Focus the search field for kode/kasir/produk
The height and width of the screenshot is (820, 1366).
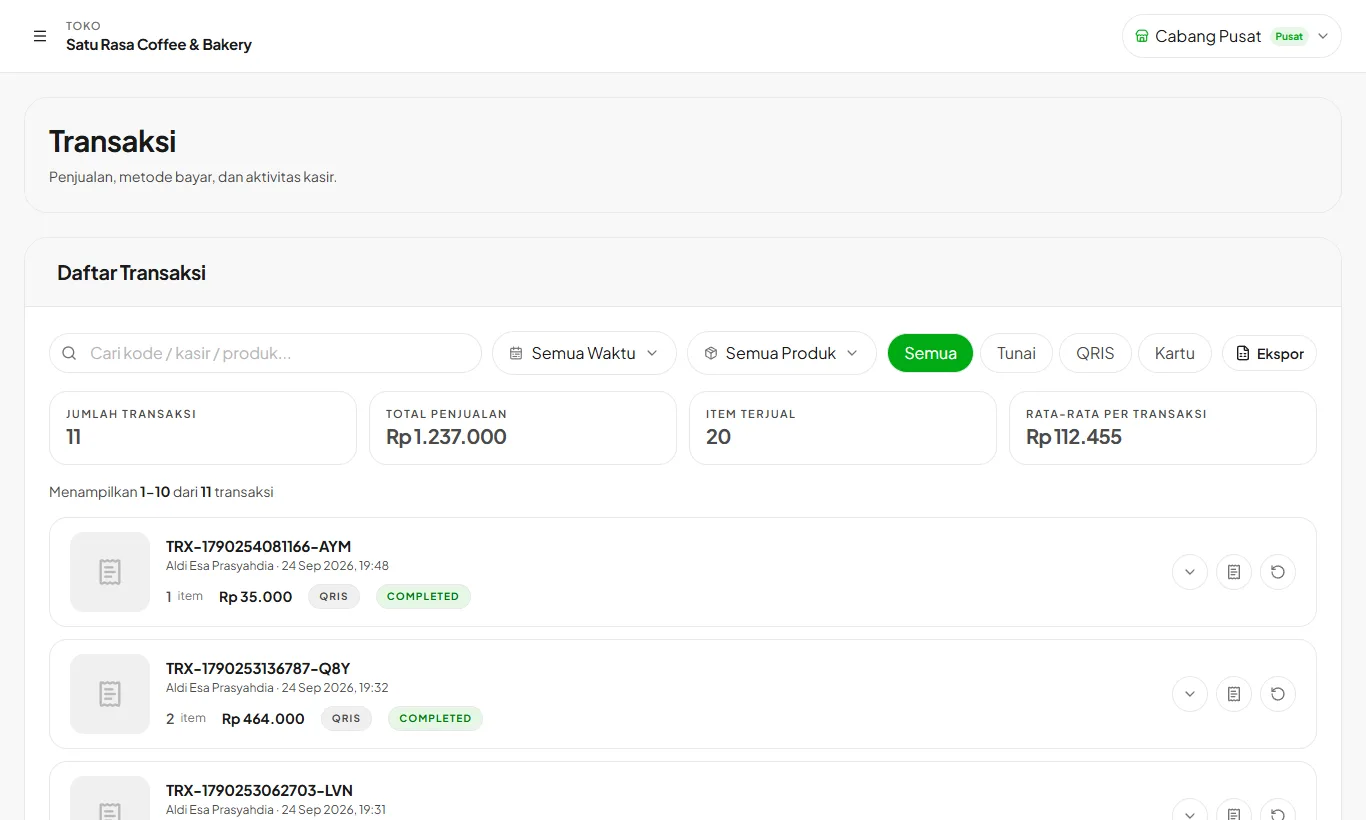[x=265, y=353]
